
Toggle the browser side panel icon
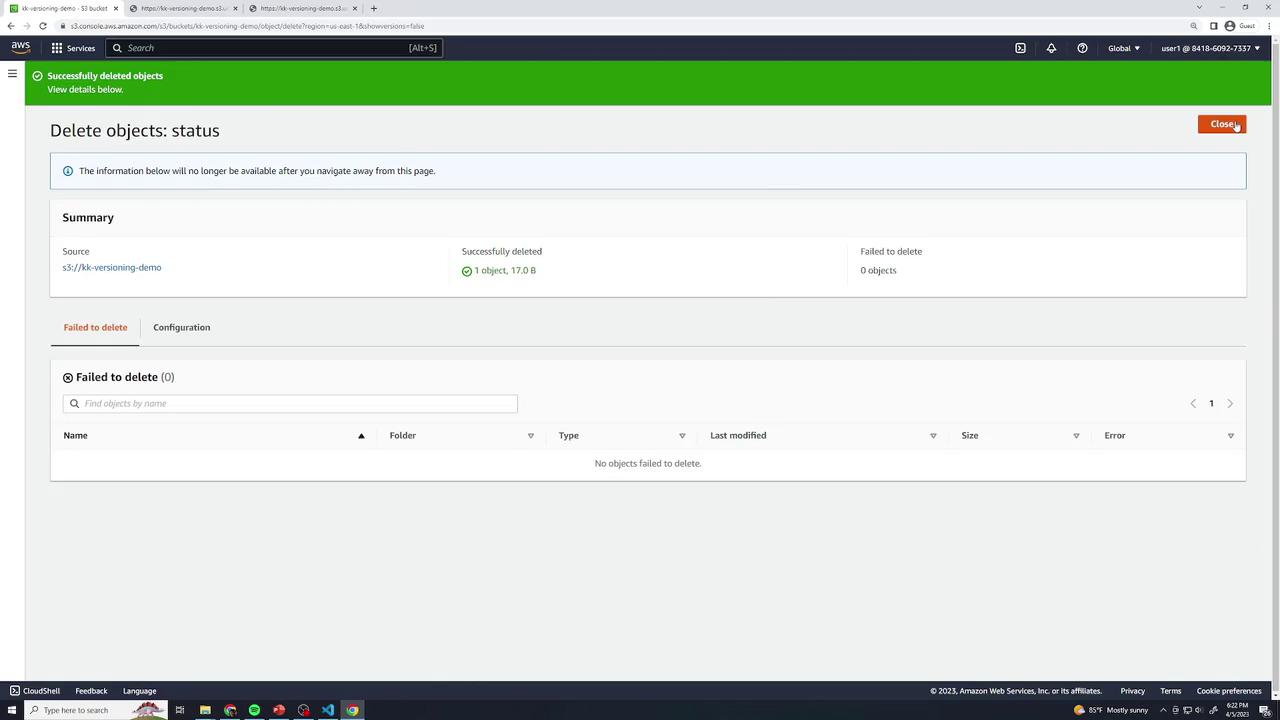(1214, 26)
